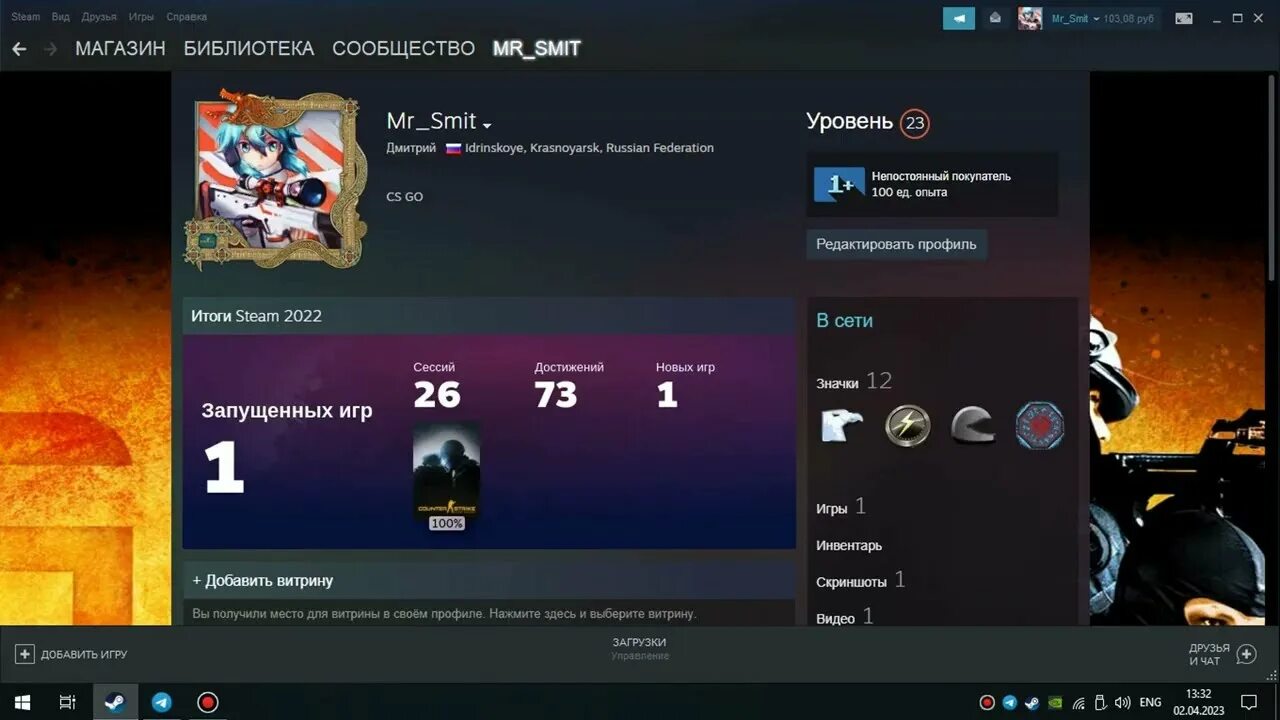Open the helmet badge

(x=973, y=425)
